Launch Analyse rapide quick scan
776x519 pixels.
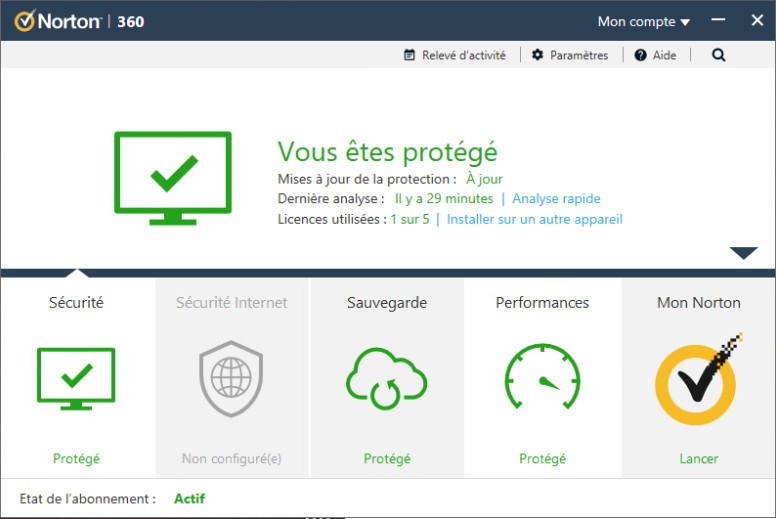(x=556, y=198)
